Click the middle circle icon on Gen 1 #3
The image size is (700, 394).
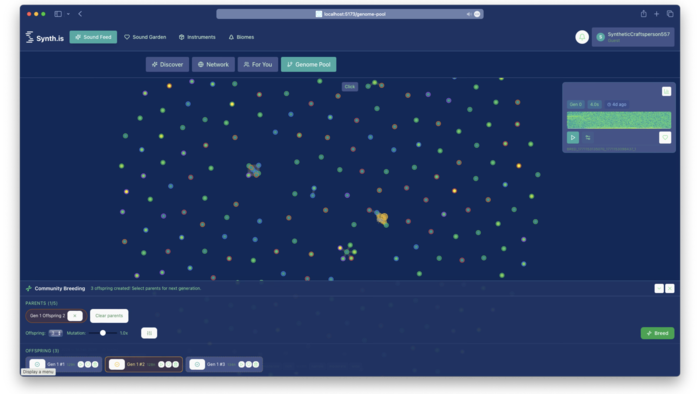[249, 364]
